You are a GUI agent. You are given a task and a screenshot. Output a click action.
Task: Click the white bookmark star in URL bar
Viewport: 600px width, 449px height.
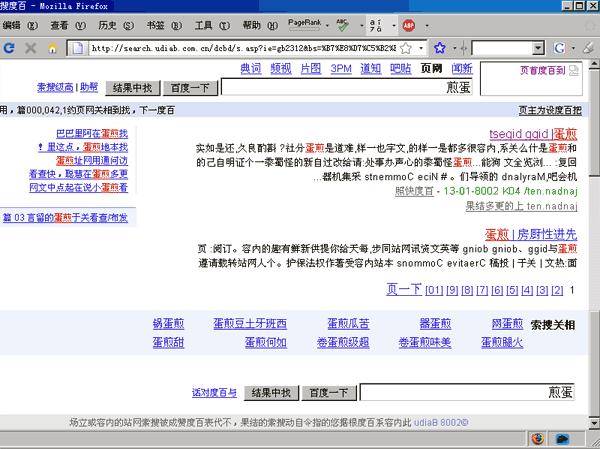(406, 48)
